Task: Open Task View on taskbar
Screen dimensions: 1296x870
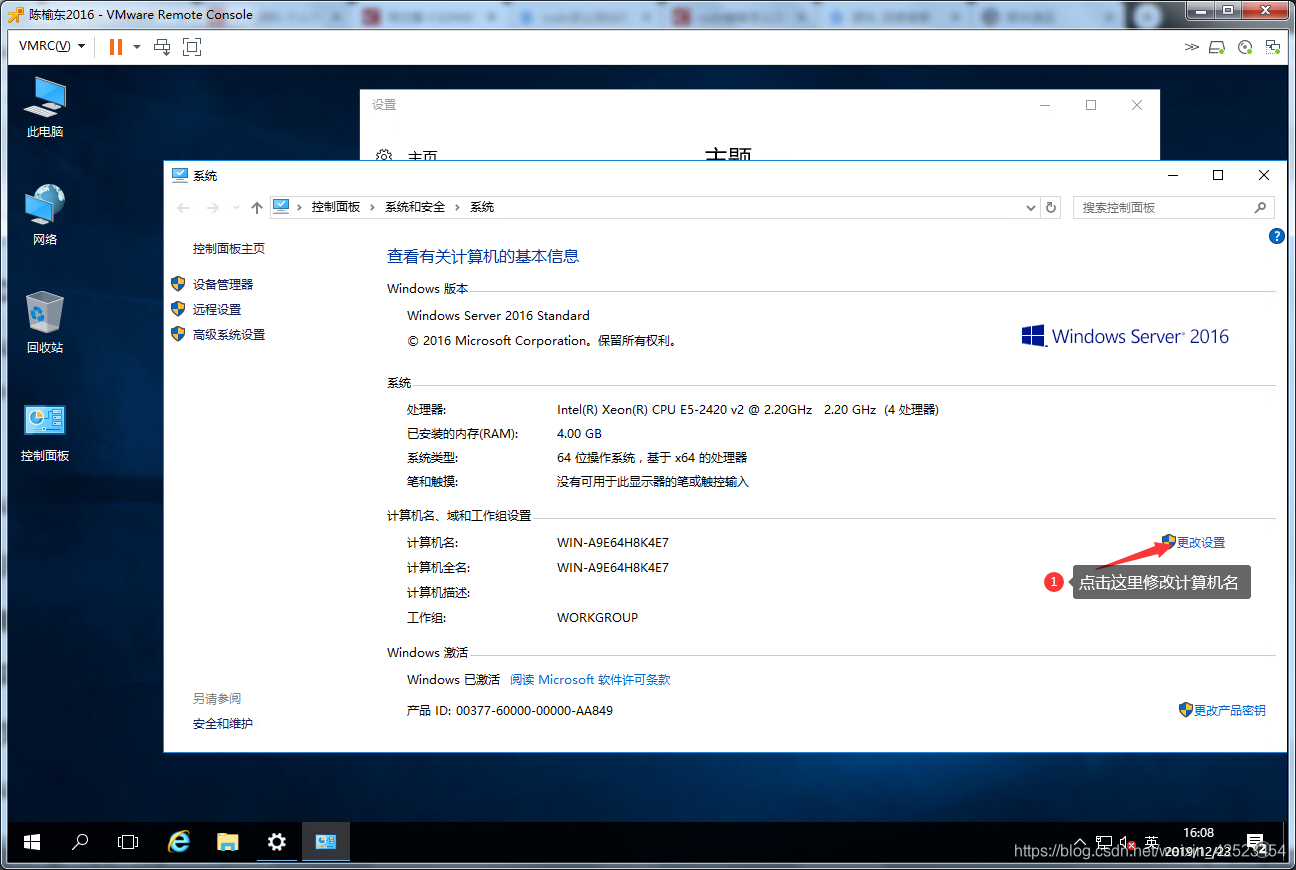Action: click(128, 842)
